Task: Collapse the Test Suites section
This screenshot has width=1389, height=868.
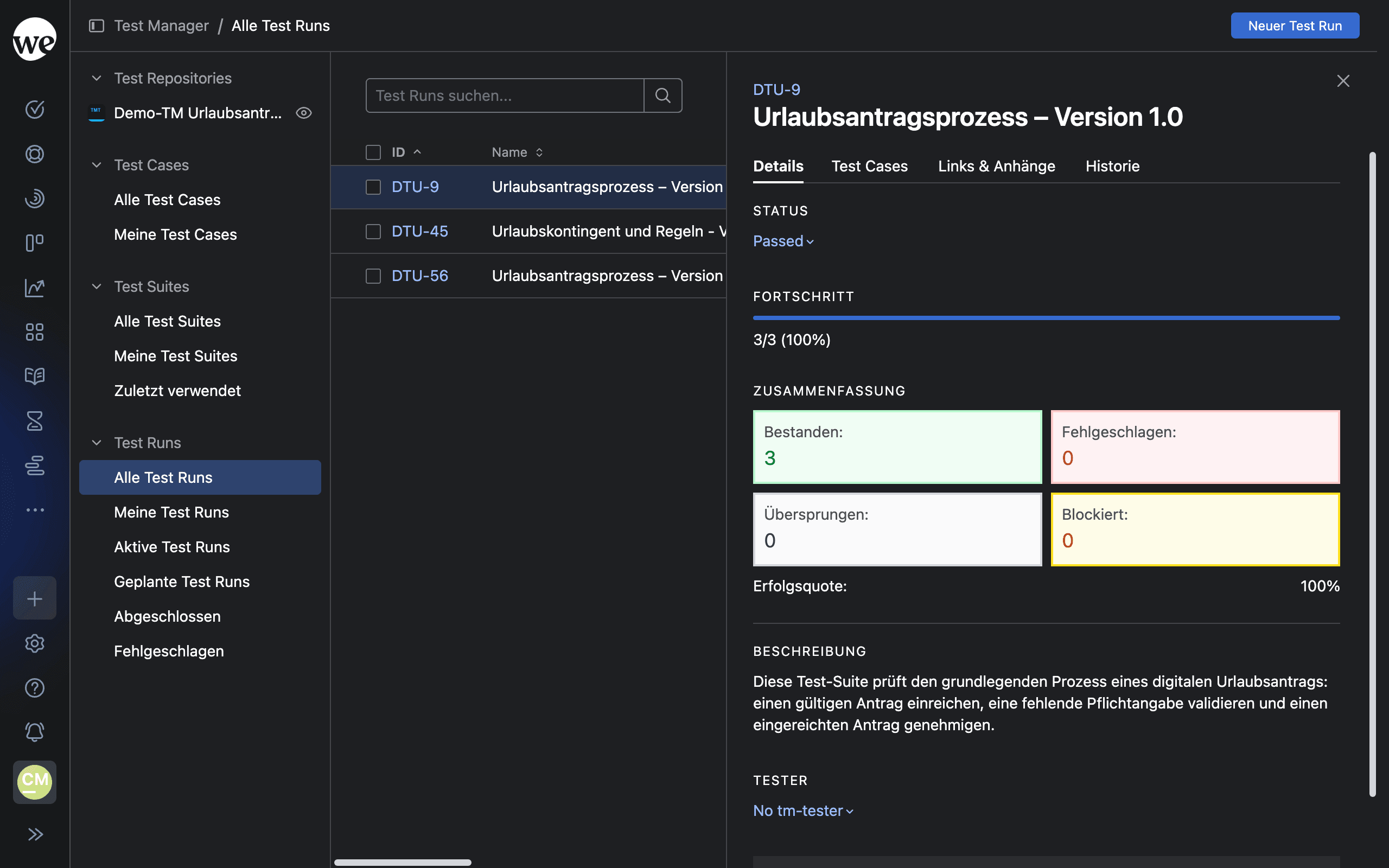Action: click(x=97, y=286)
